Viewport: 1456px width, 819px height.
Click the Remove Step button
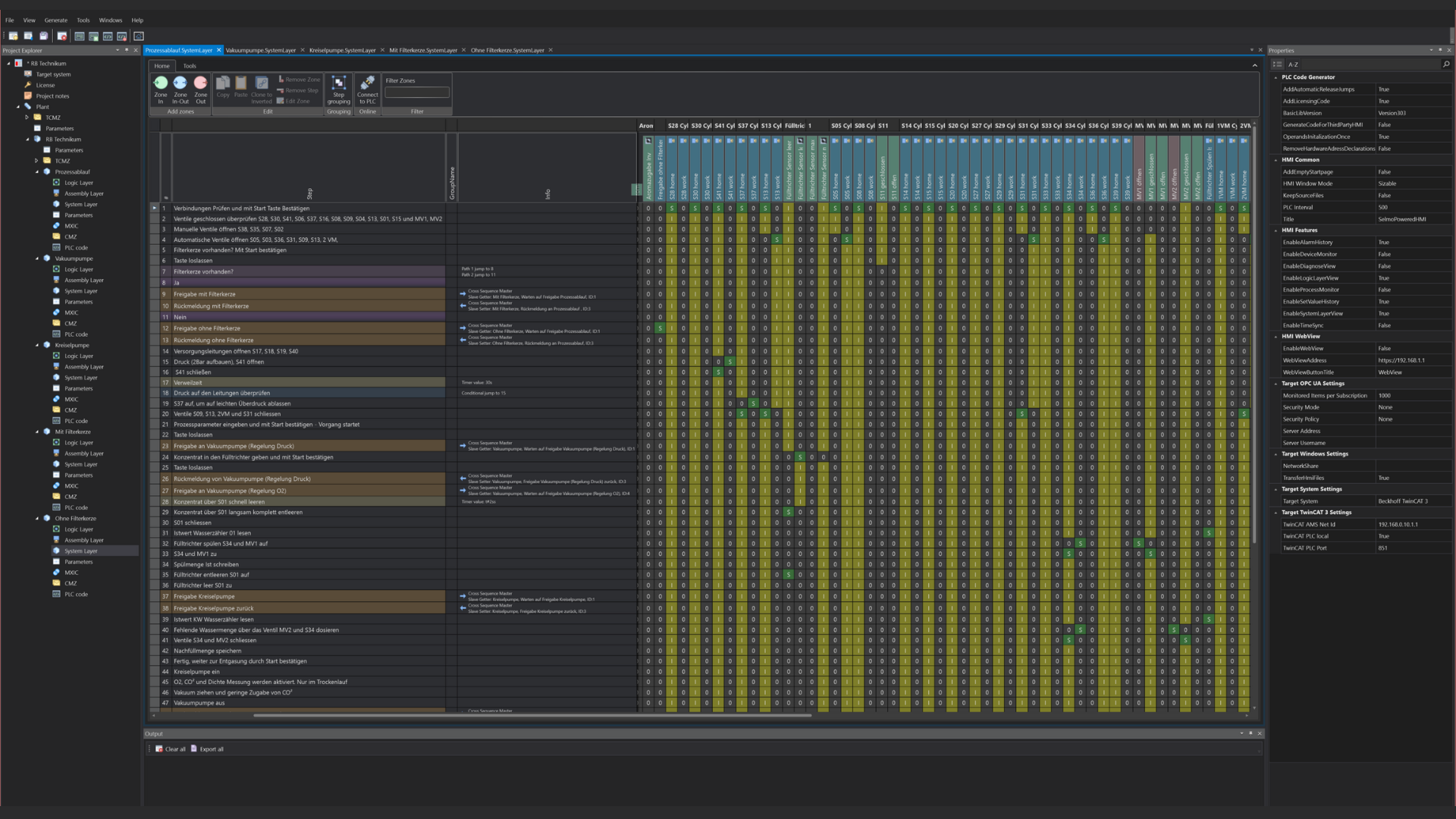click(297, 90)
